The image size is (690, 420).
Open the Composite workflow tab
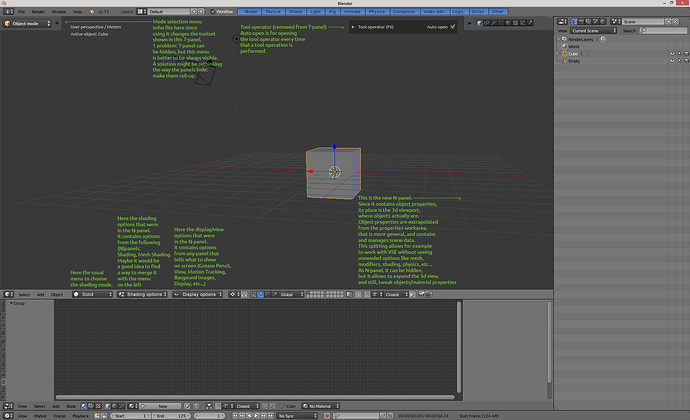pyautogui.click(x=404, y=11)
